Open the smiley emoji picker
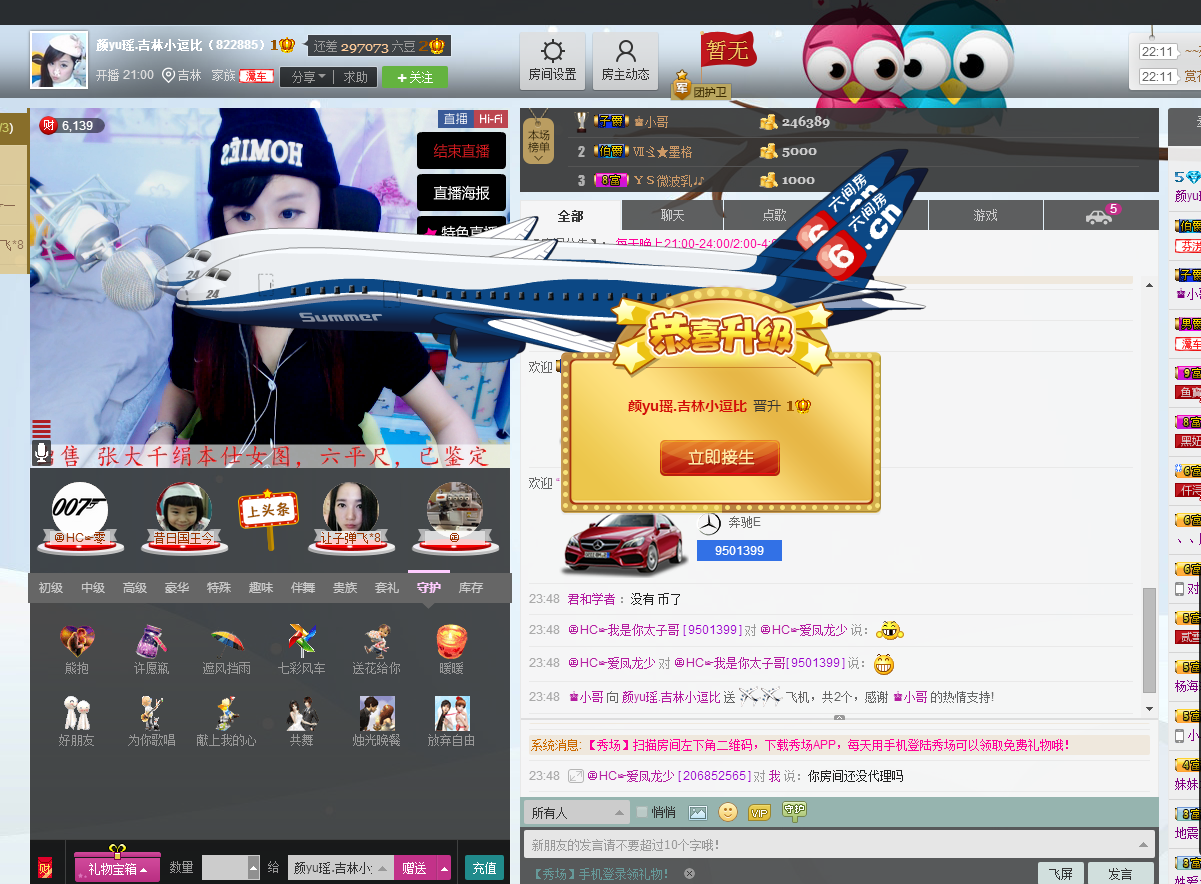The height and width of the screenshot is (884, 1201). click(728, 812)
